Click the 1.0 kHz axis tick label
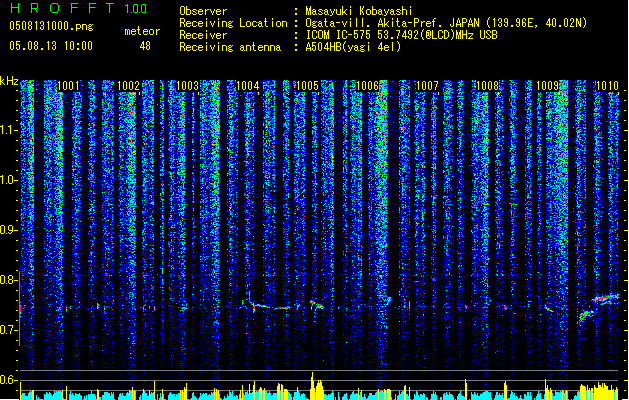The image size is (629, 400). tap(9, 180)
